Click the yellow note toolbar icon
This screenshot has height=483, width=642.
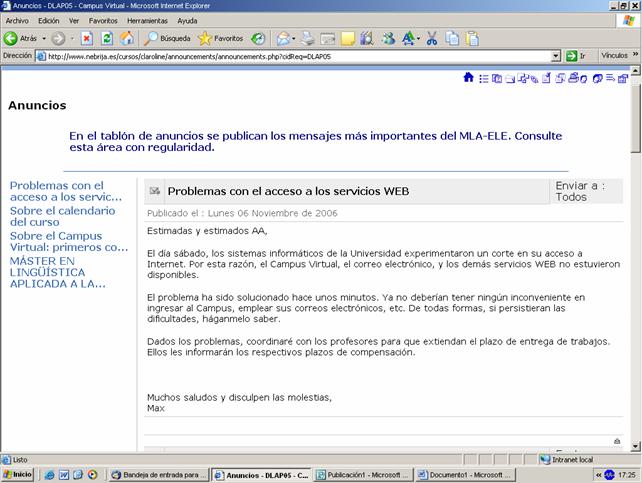348,38
